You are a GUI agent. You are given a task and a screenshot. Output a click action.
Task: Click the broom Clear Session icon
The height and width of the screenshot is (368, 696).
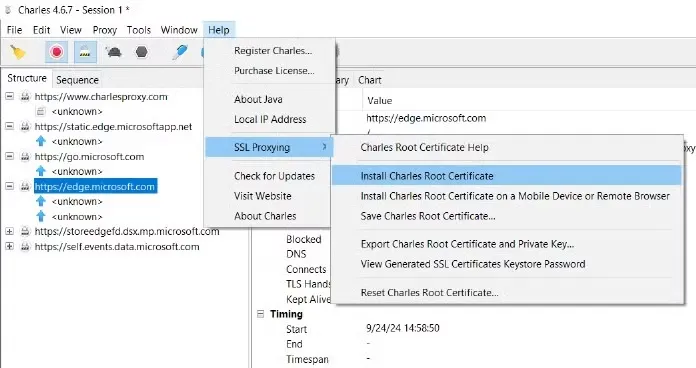(x=18, y=52)
